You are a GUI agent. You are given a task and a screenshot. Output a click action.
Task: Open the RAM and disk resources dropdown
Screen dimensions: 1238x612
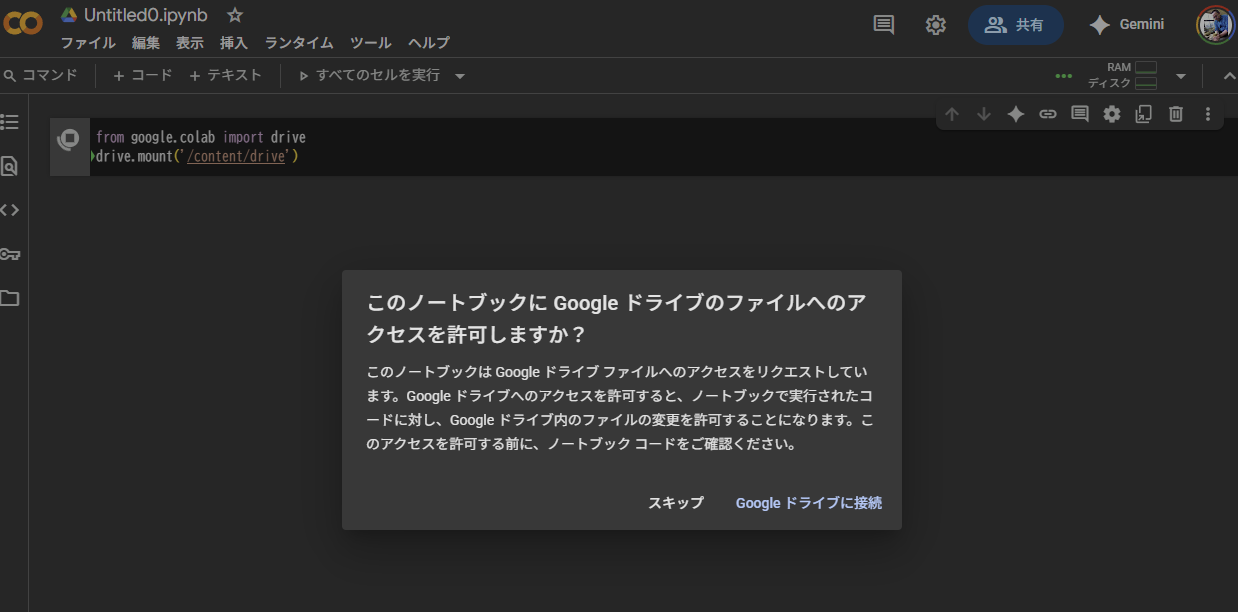[x=1181, y=76]
